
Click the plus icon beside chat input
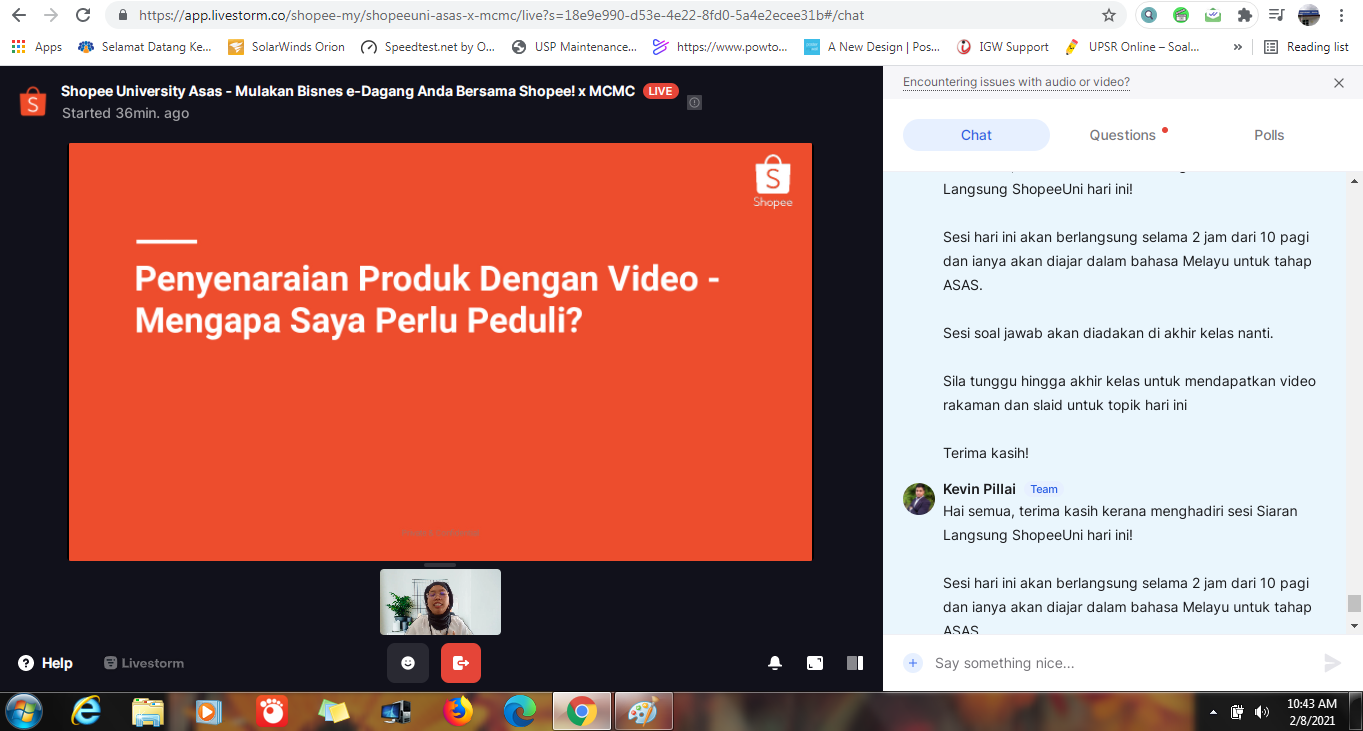pos(913,663)
